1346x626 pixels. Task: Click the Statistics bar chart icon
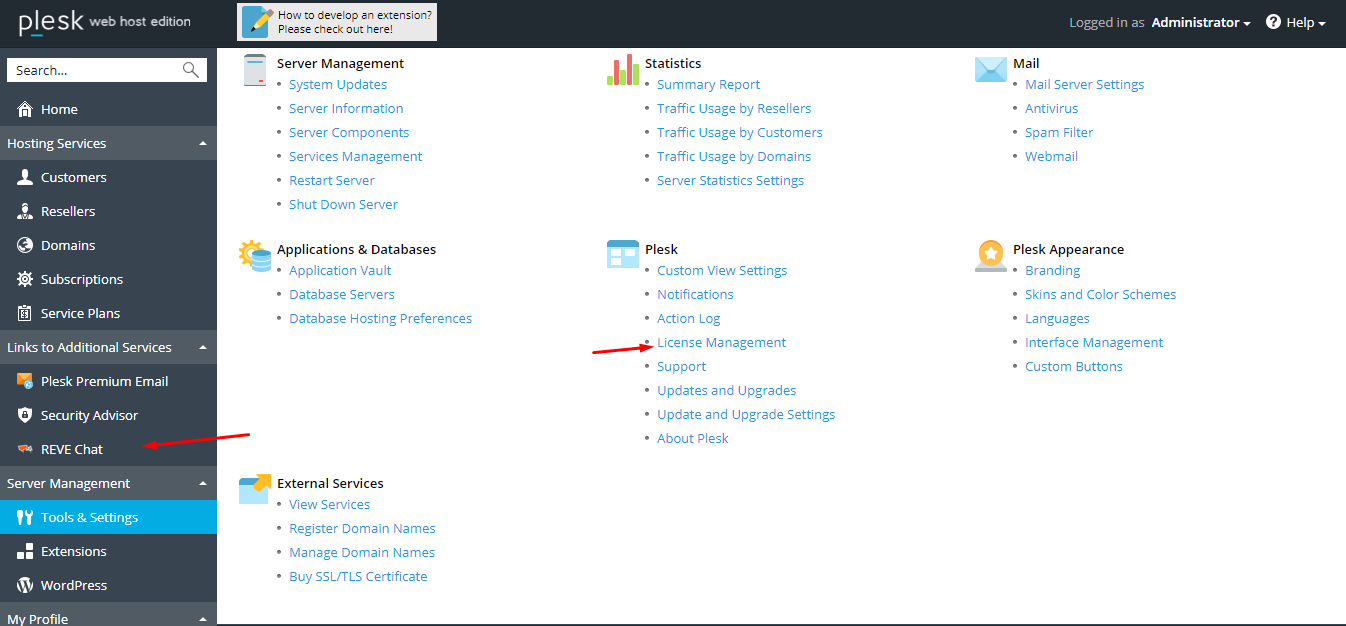click(x=622, y=70)
